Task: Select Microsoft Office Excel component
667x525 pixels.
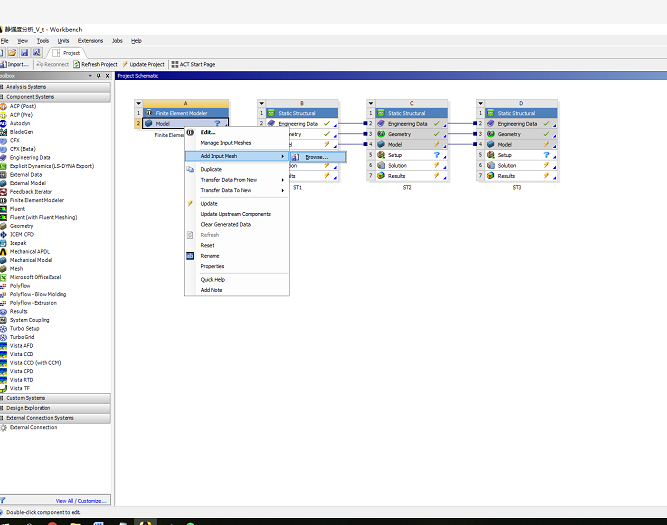Action: (35, 277)
